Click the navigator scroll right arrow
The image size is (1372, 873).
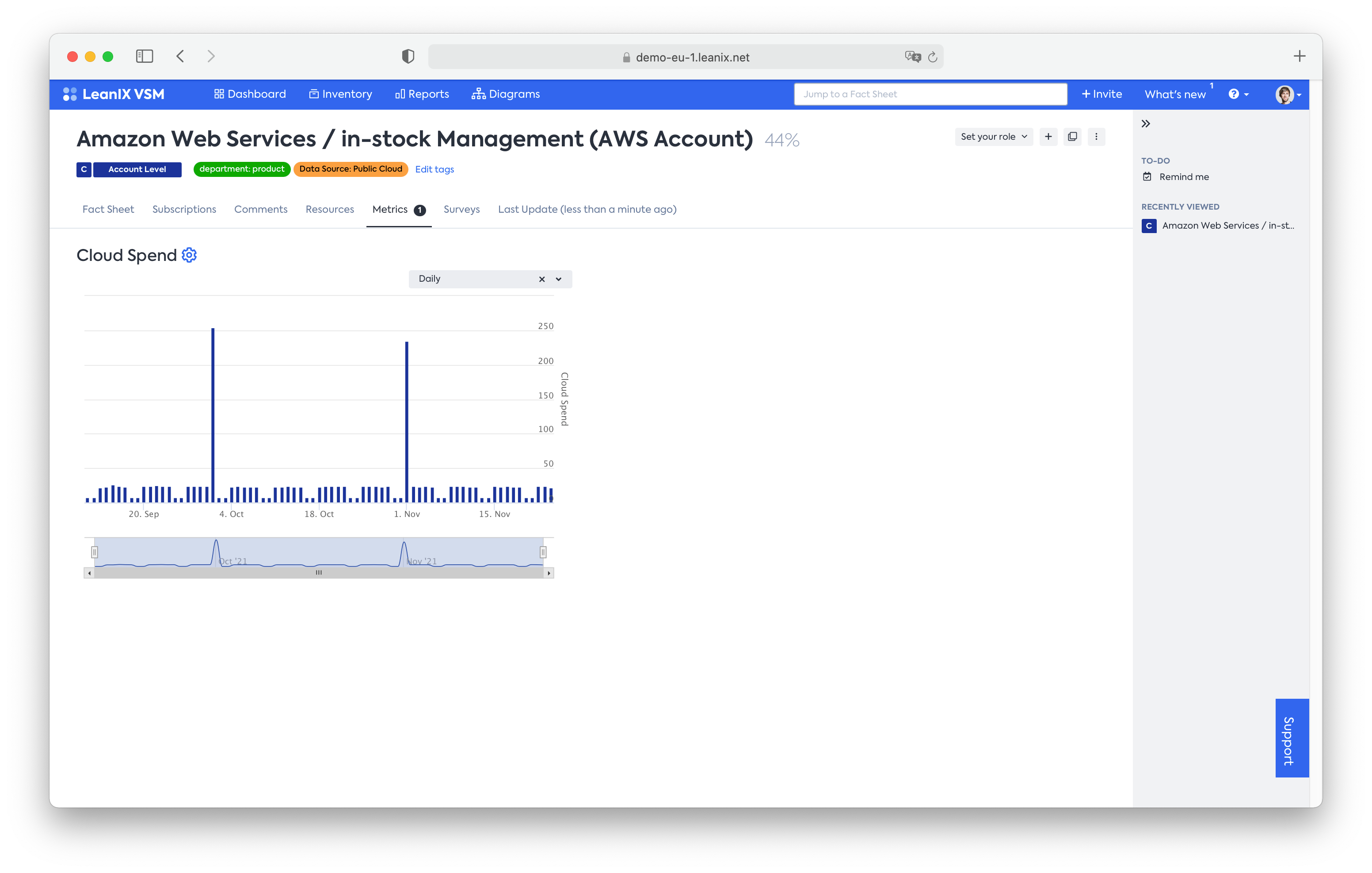pyautogui.click(x=548, y=573)
